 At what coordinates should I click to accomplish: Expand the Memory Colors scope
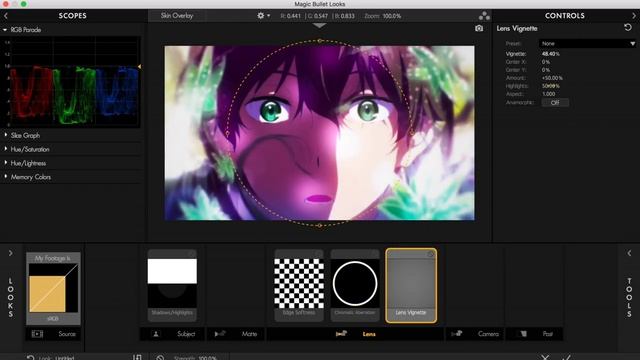pyautogui.click(x=6, y=177)
